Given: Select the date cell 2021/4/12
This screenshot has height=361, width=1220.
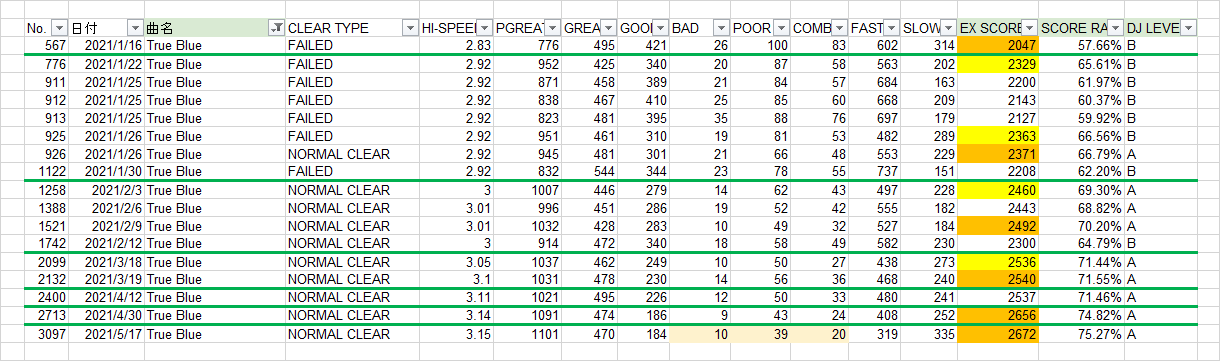Looking at the screenshot, I should [106, 297].
